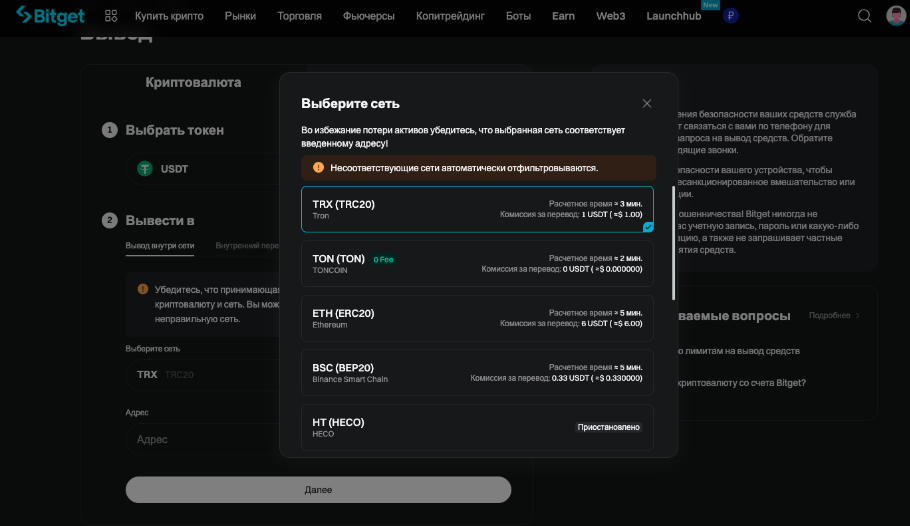Click step 1 Выбрать токен heading

tap(175, 130)
